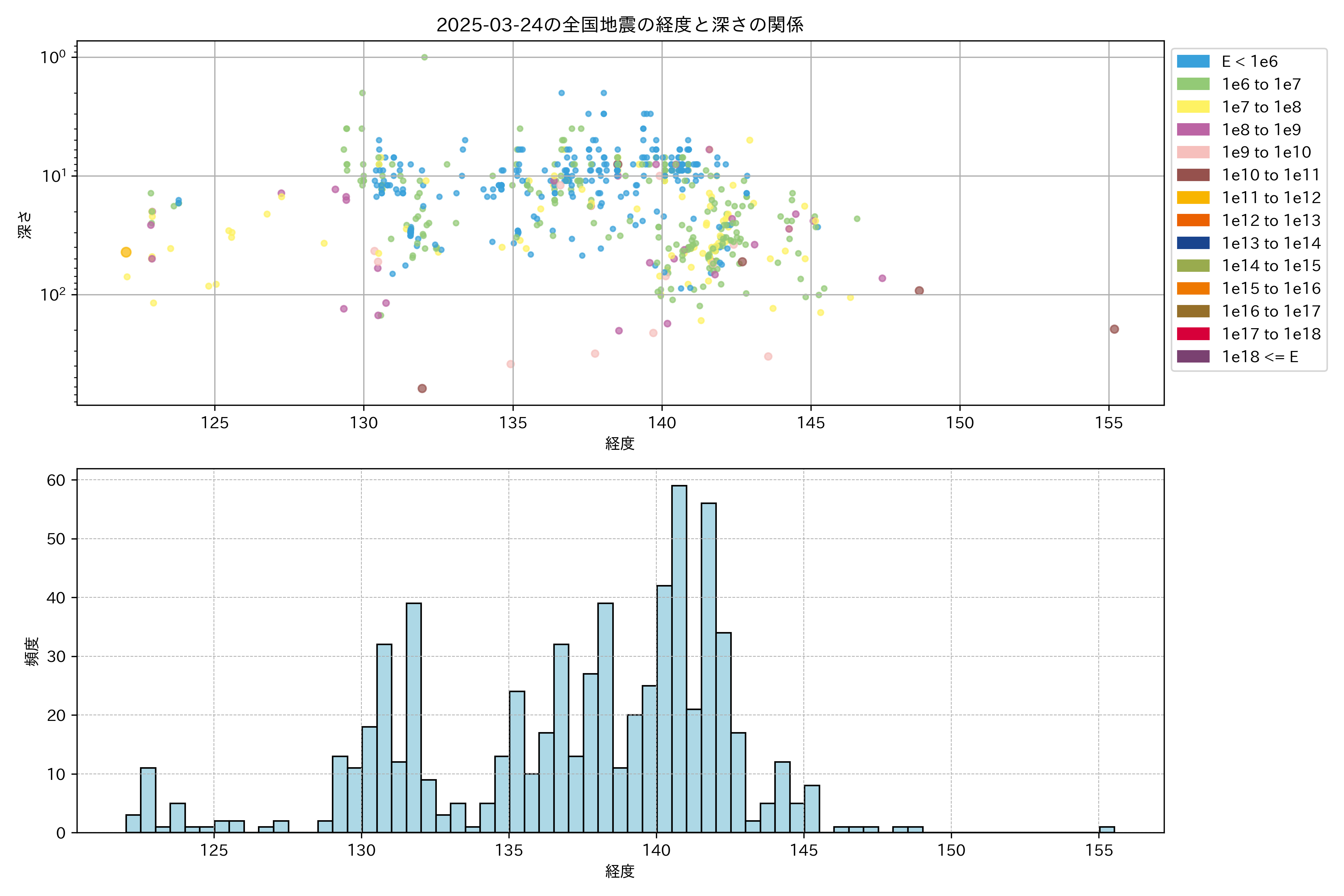The image size is (1344, 896).
Task: Click the chart title with the 2025-03-24 date
Action: 620,25
